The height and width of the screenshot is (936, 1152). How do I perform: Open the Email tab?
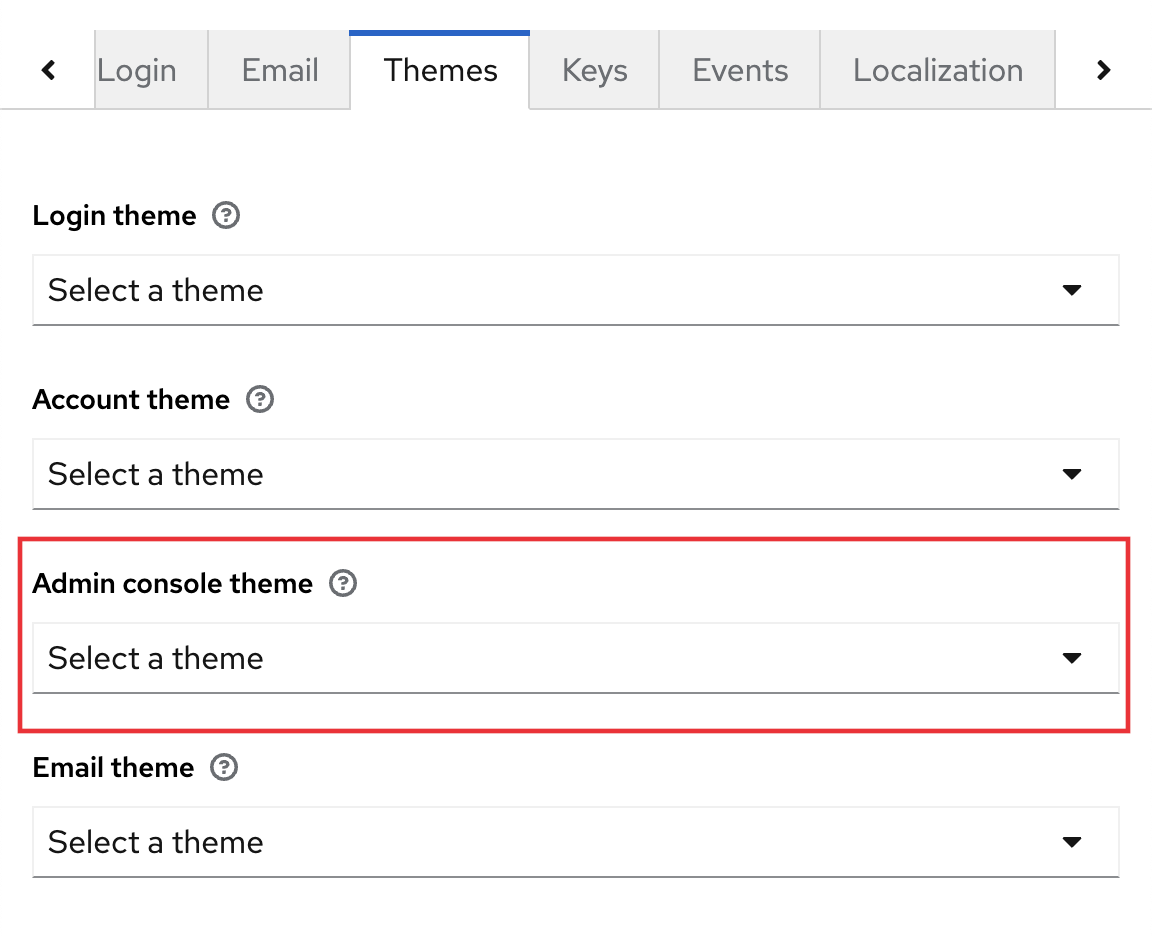point(279,70)
